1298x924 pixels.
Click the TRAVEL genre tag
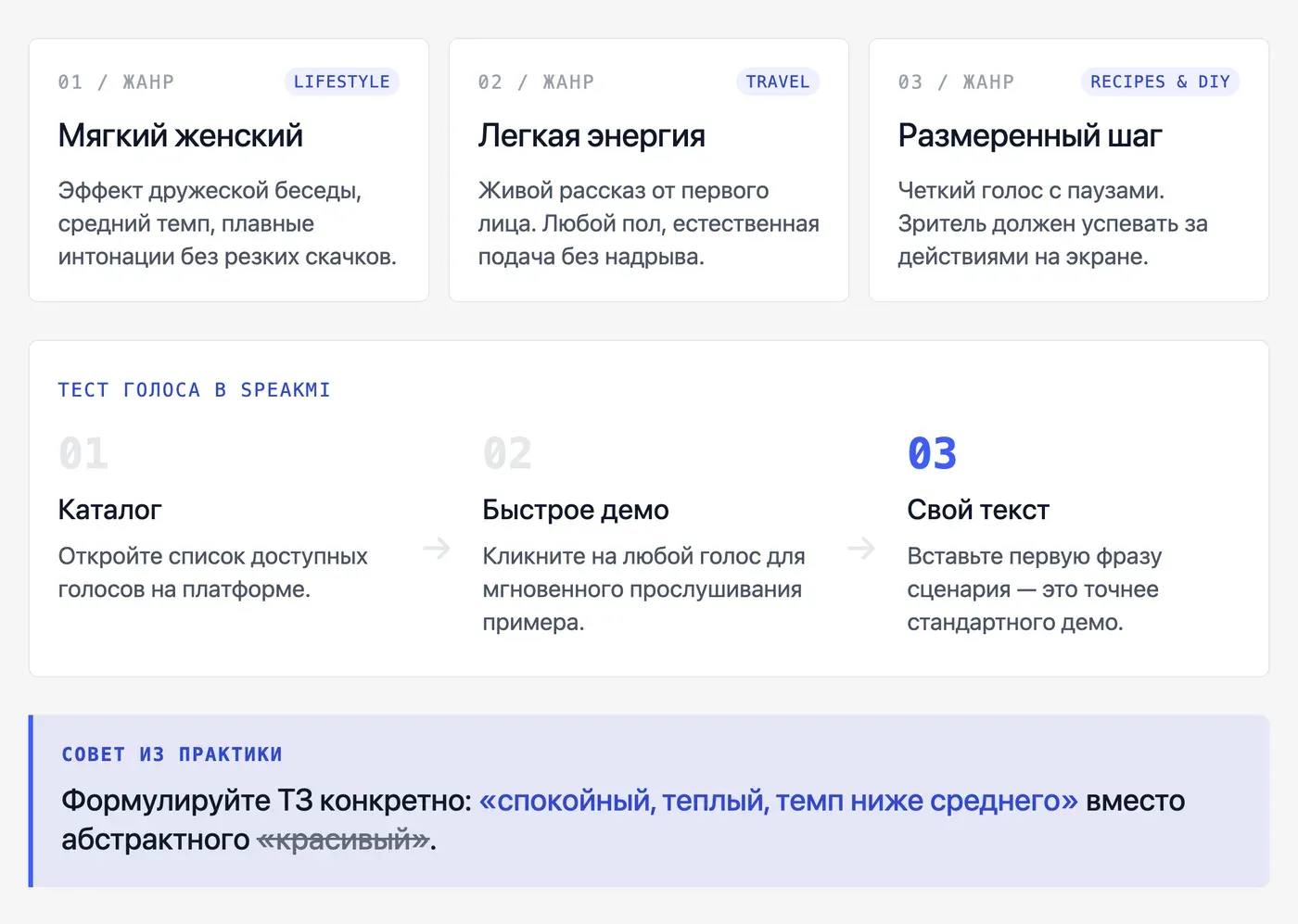(x=778, y=82)
